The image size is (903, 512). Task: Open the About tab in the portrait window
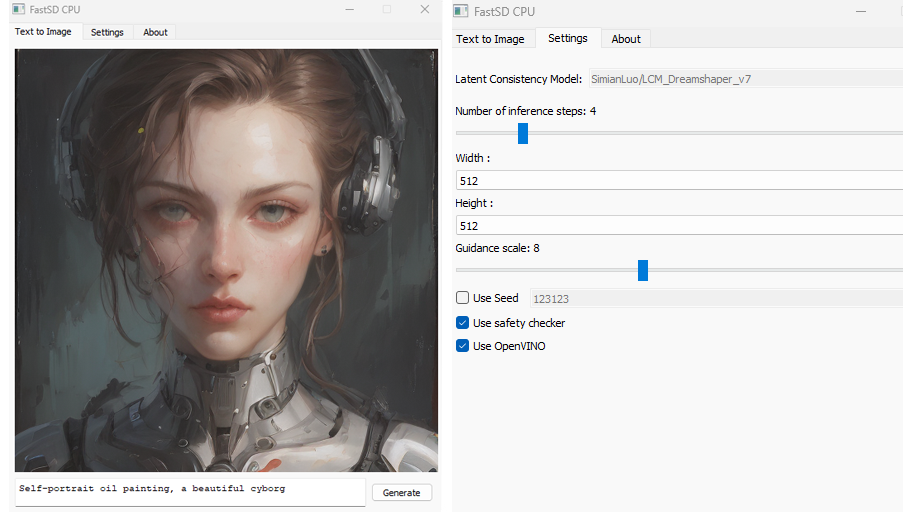[x=155, y=32]
